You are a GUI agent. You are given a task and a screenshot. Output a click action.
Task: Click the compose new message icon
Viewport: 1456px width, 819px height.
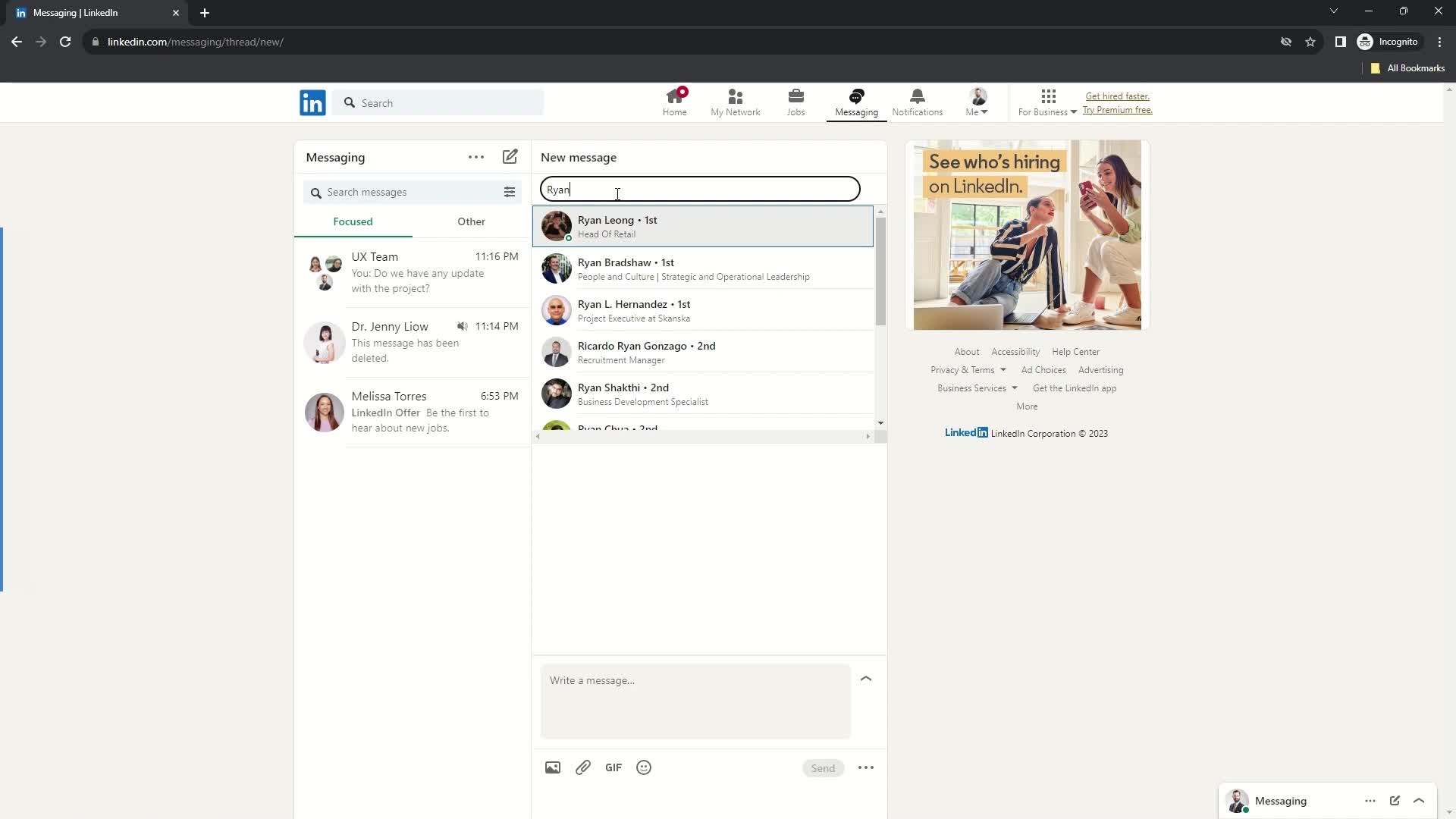click(x=510, y=157)
